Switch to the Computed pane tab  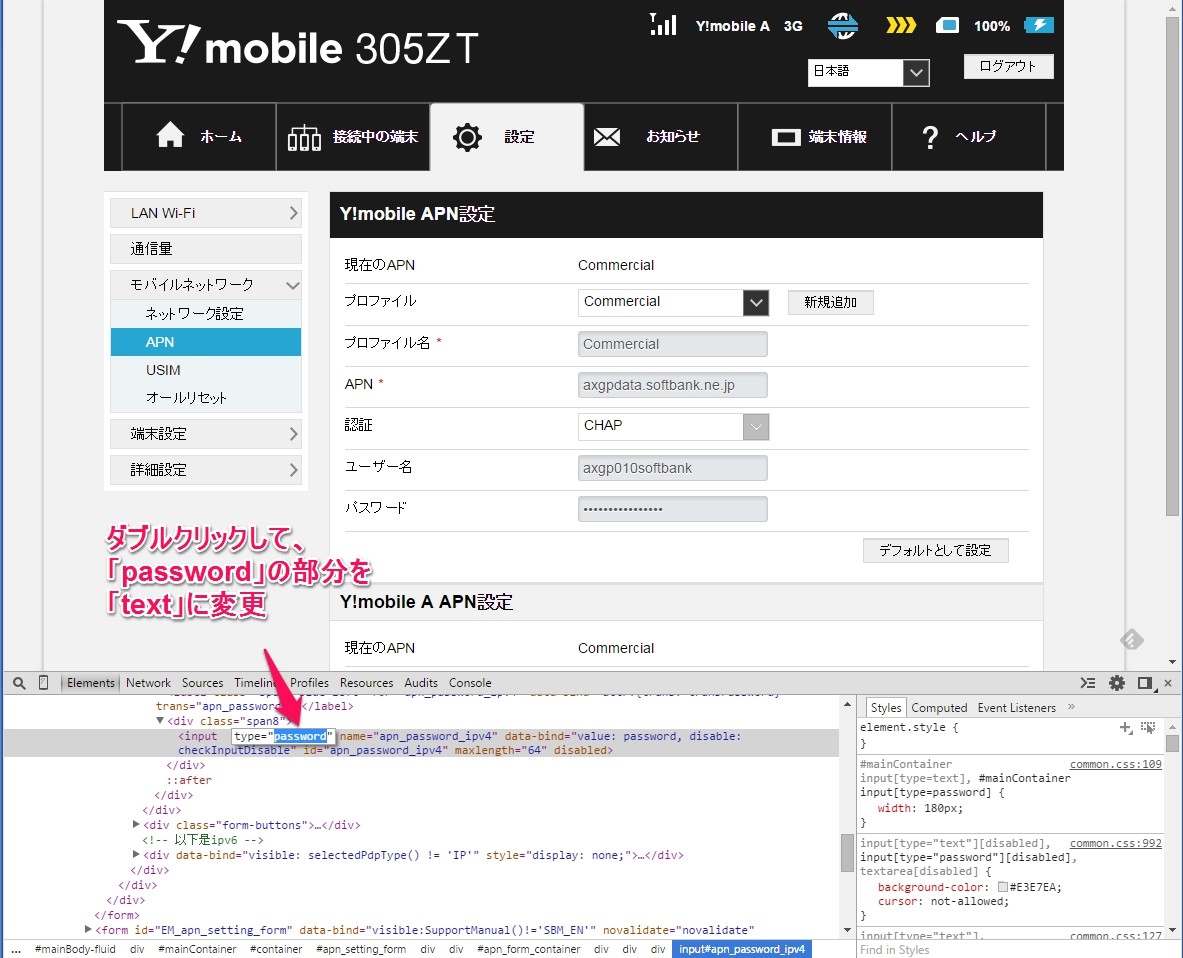click(x=939, y=708)
